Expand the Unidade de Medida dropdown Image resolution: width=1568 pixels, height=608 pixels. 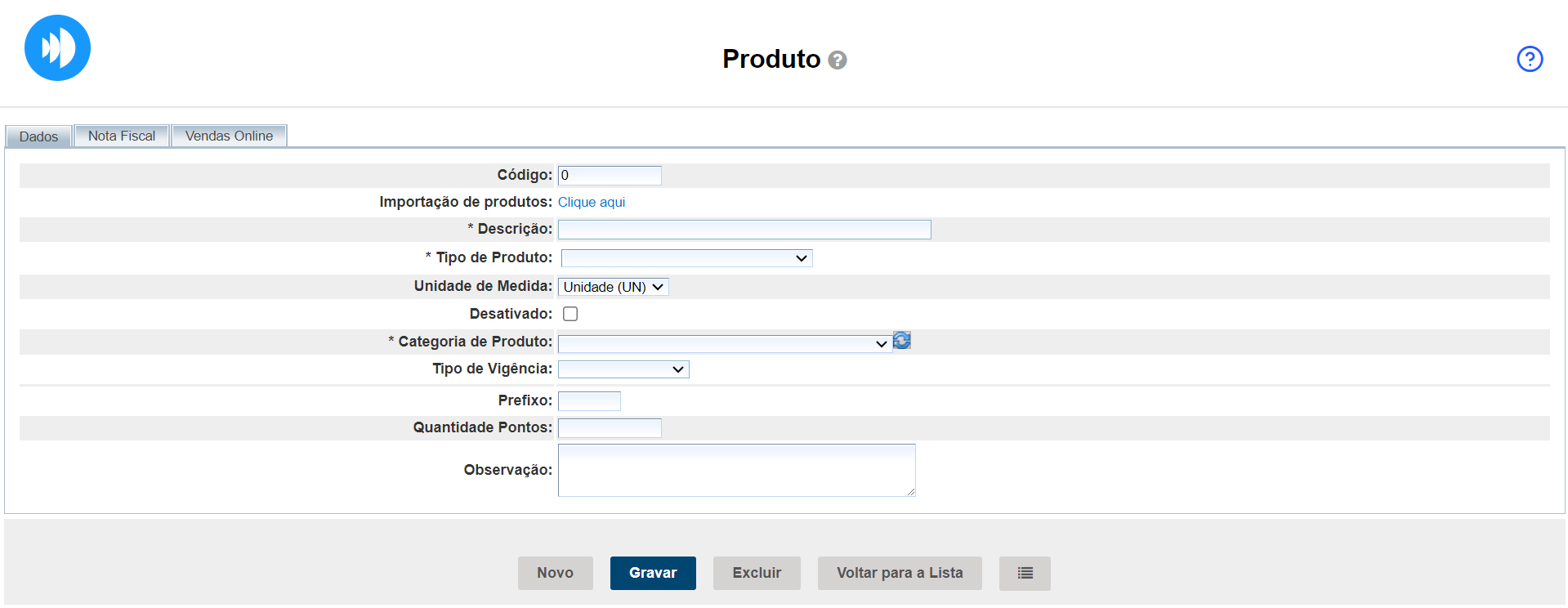click(x=613, y=287)
